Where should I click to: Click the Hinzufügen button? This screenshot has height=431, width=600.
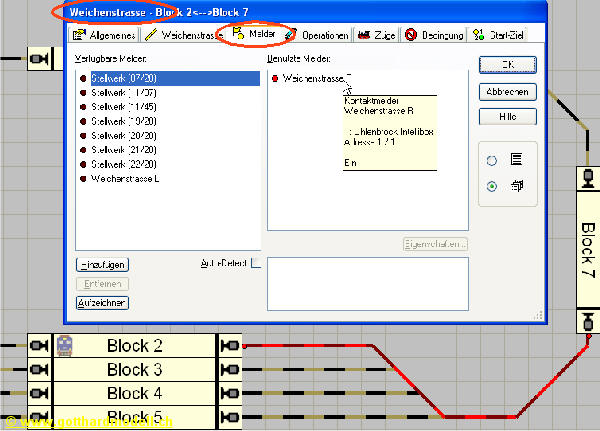click(x=103, y=264)
